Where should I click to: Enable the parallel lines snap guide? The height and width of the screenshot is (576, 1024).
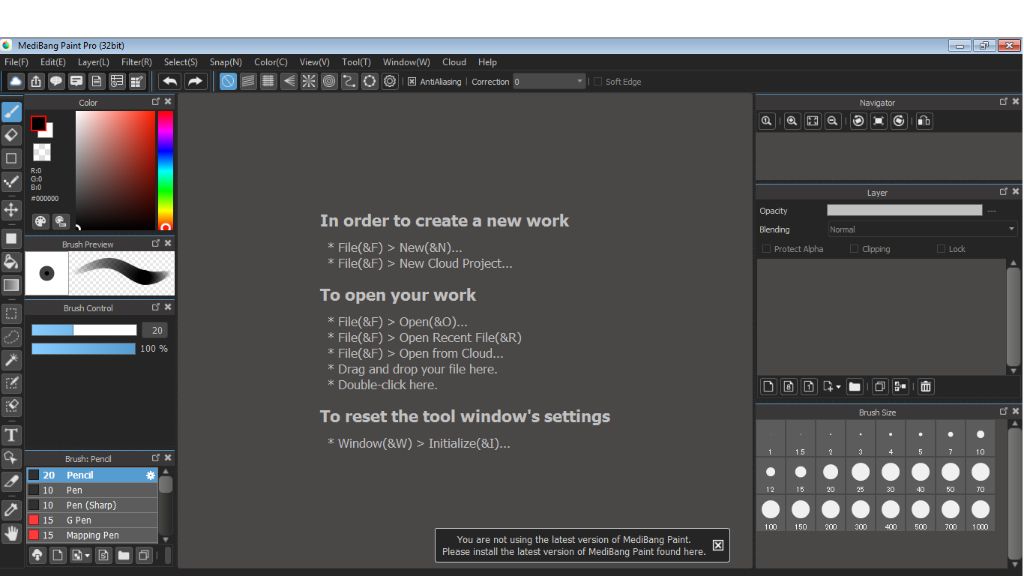point(248,82)
